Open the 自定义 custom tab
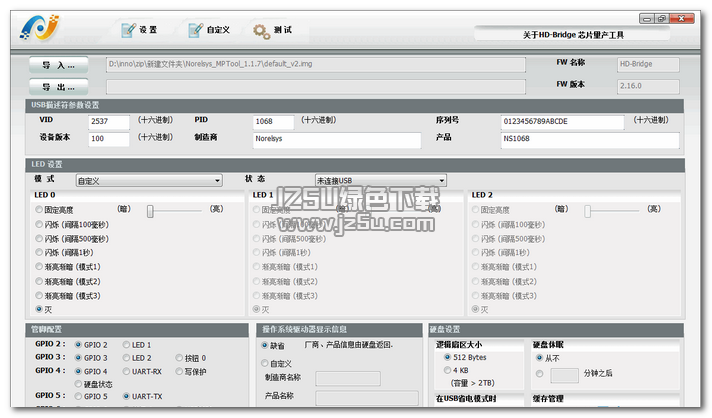 pyautogui.click(x=209, y=30)
